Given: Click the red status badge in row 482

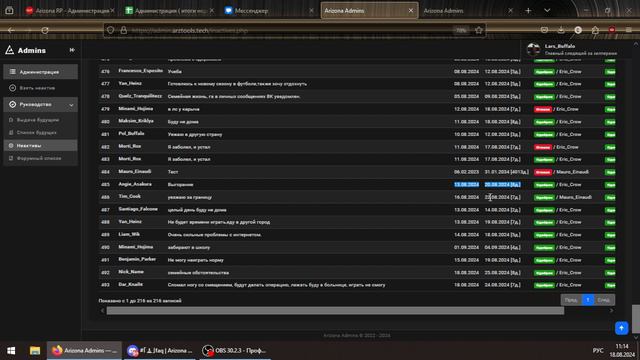Looking at the screenshot, I should tap(543, 147).
